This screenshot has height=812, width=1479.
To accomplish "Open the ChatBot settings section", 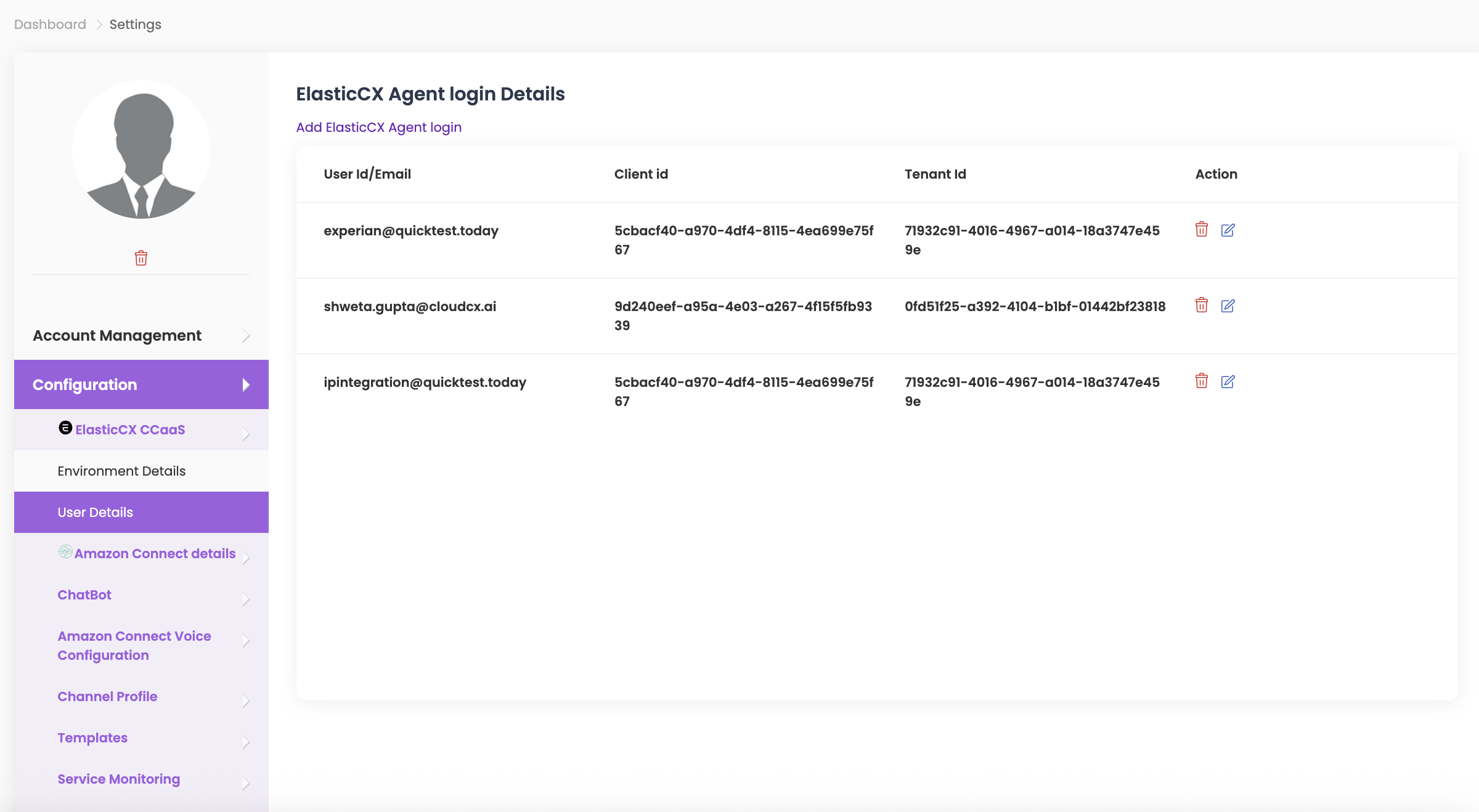I will coord(84,595).
